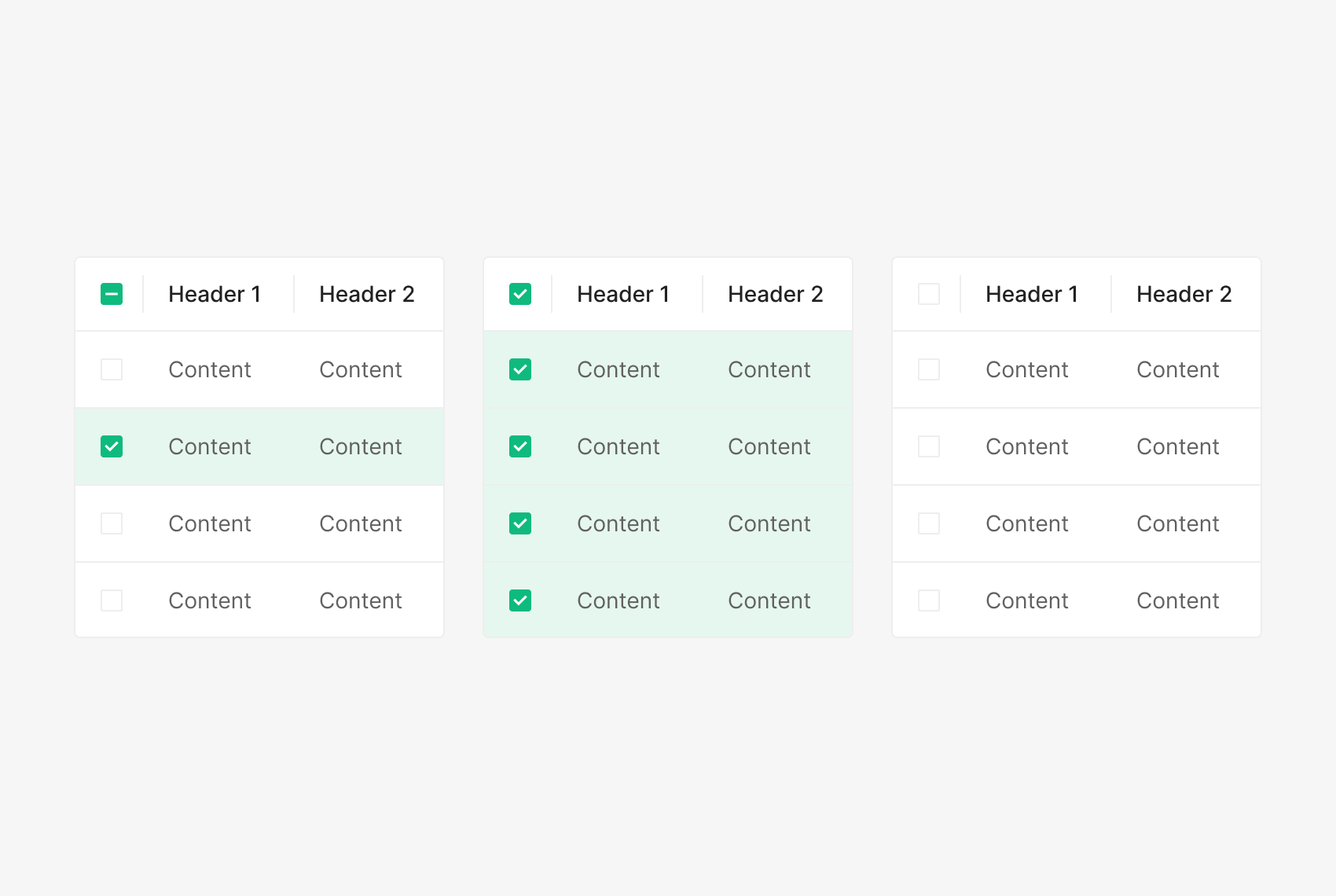Click last row's Header 2 Content cell, right table

[x=1177, y=600]
